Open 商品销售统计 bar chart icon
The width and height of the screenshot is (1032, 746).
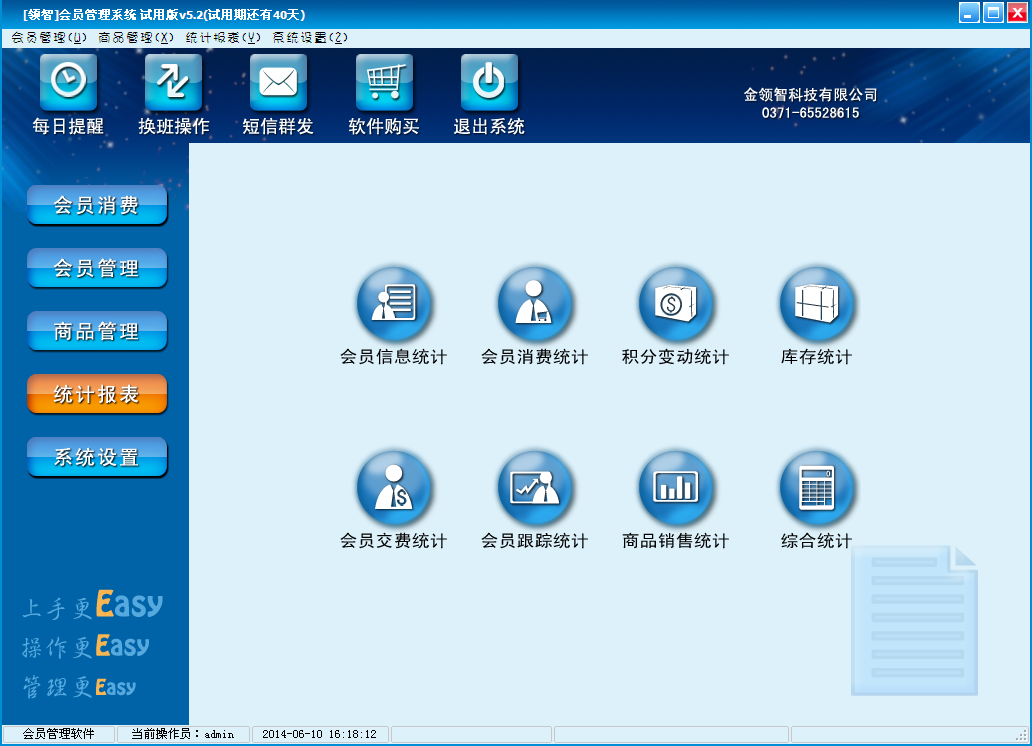[676, 488]
